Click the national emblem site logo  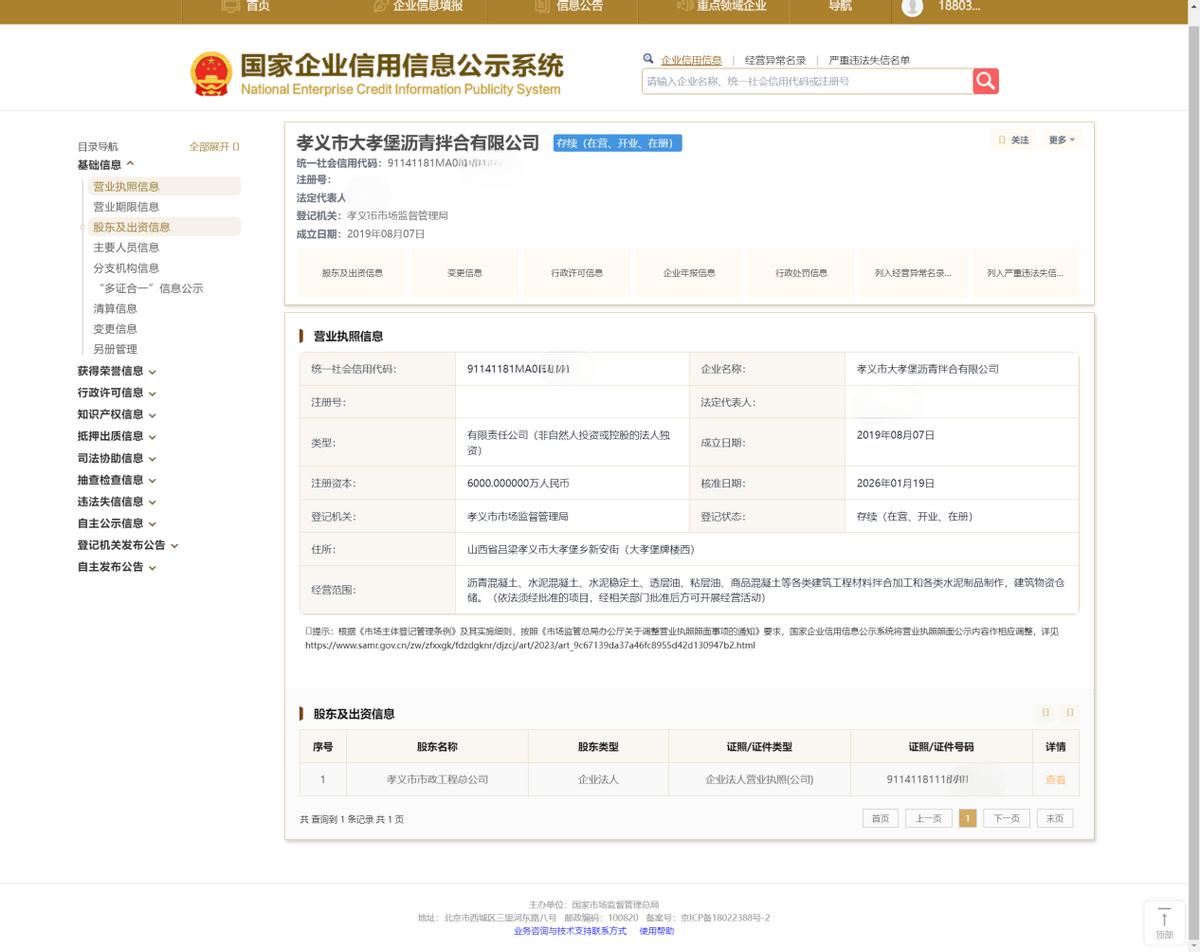(211, 74)
